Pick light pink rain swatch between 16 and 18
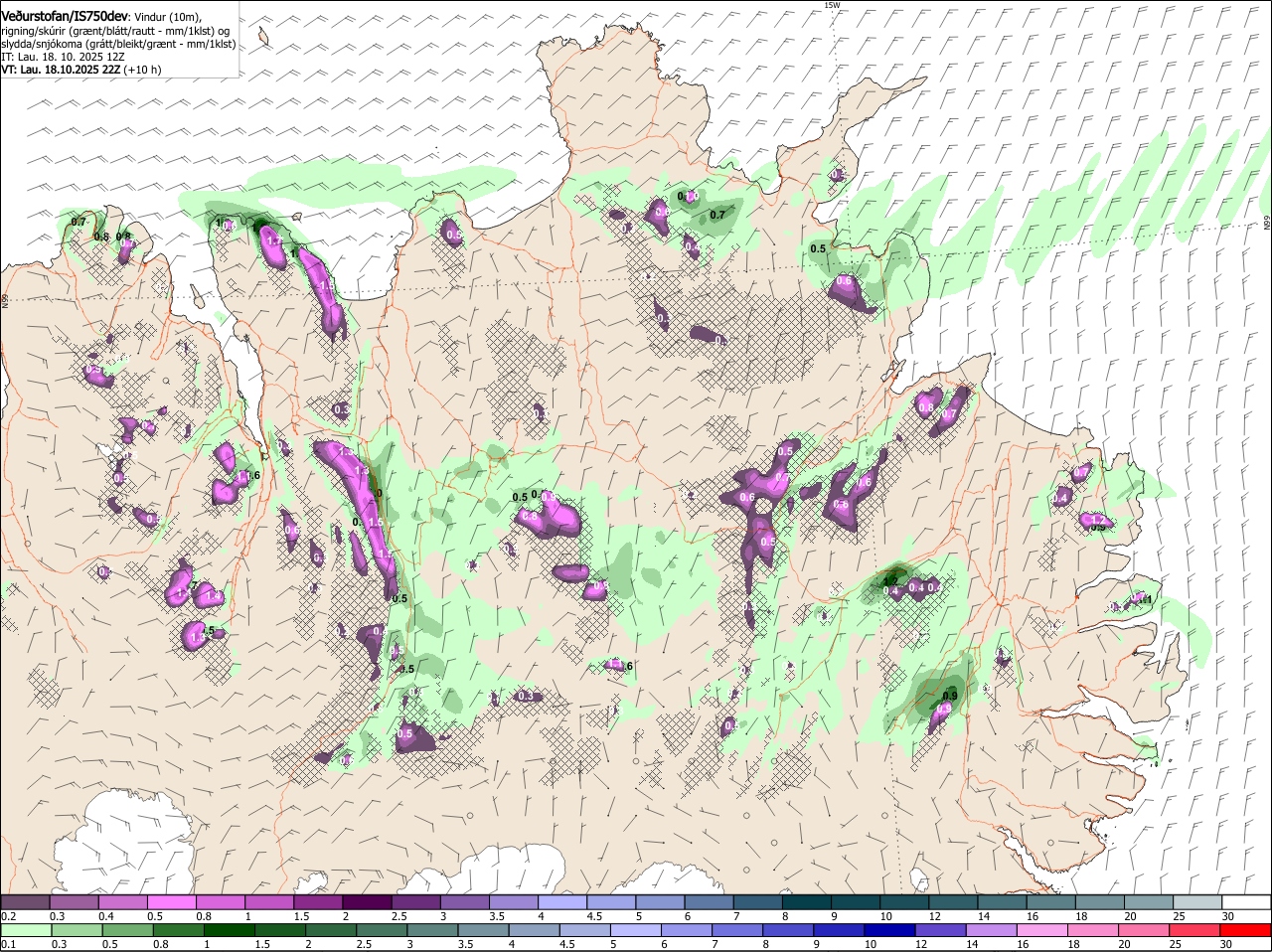 [x=1043, y=930]
